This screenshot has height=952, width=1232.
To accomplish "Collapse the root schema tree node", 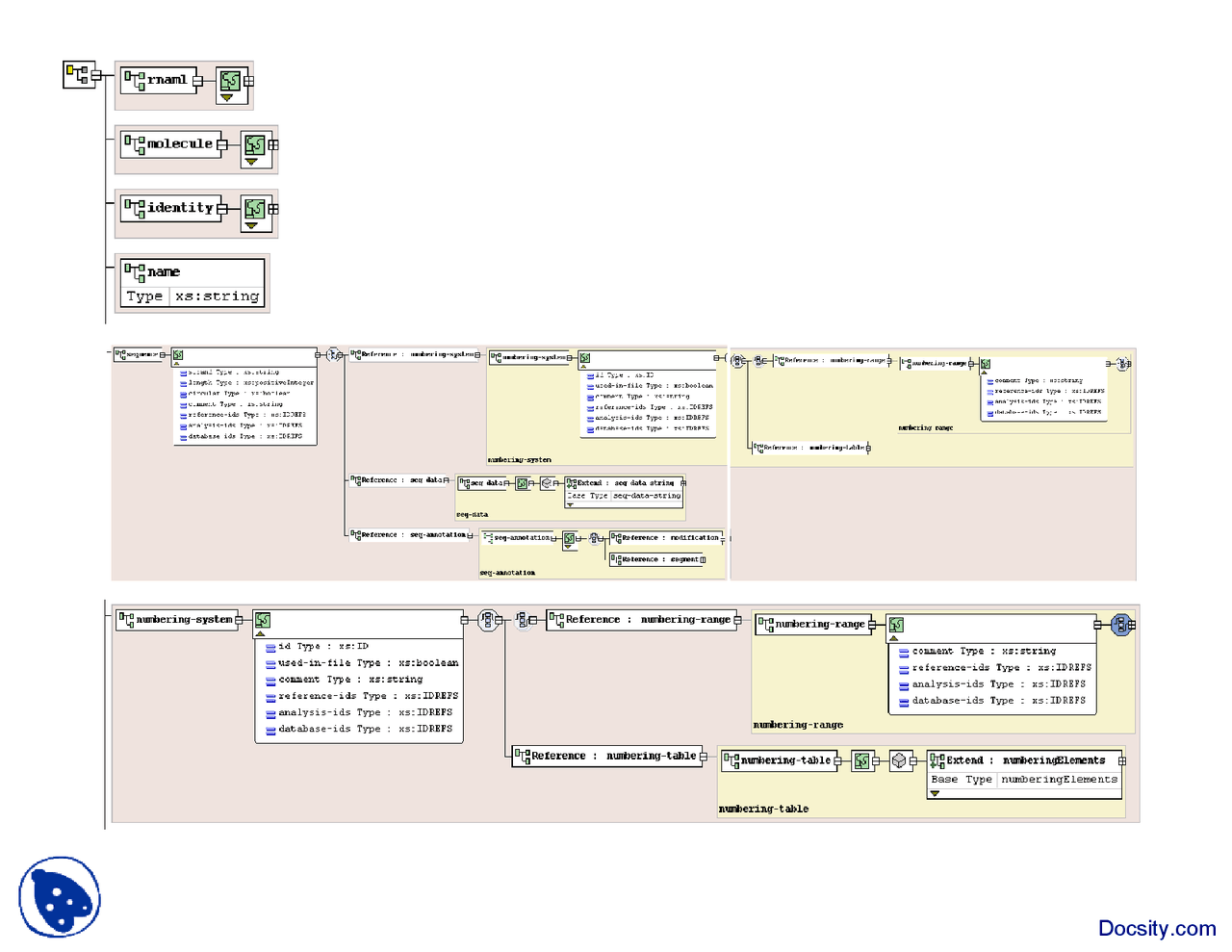I will (95, 74).
